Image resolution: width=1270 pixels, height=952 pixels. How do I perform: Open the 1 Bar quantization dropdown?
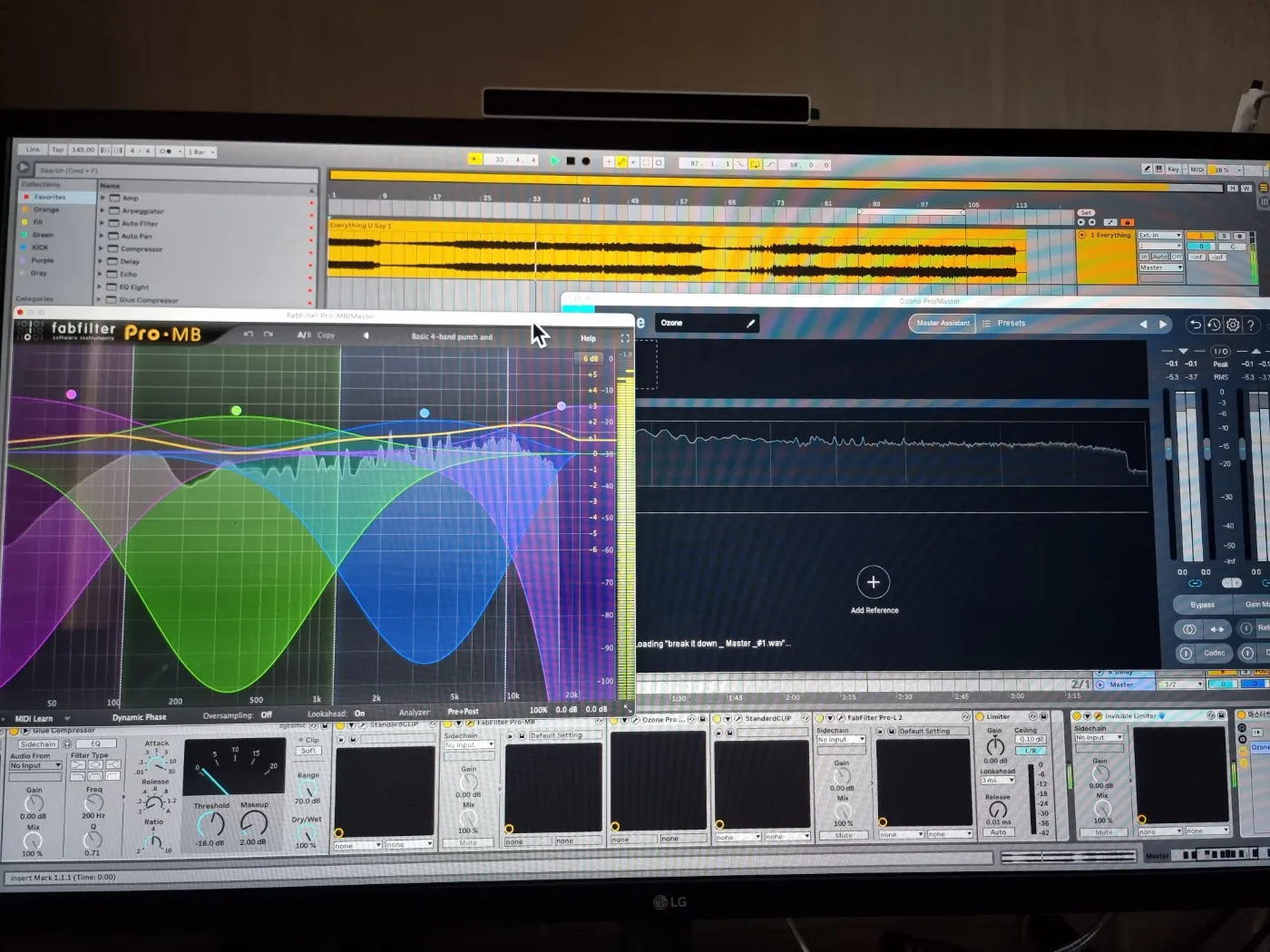201,151
